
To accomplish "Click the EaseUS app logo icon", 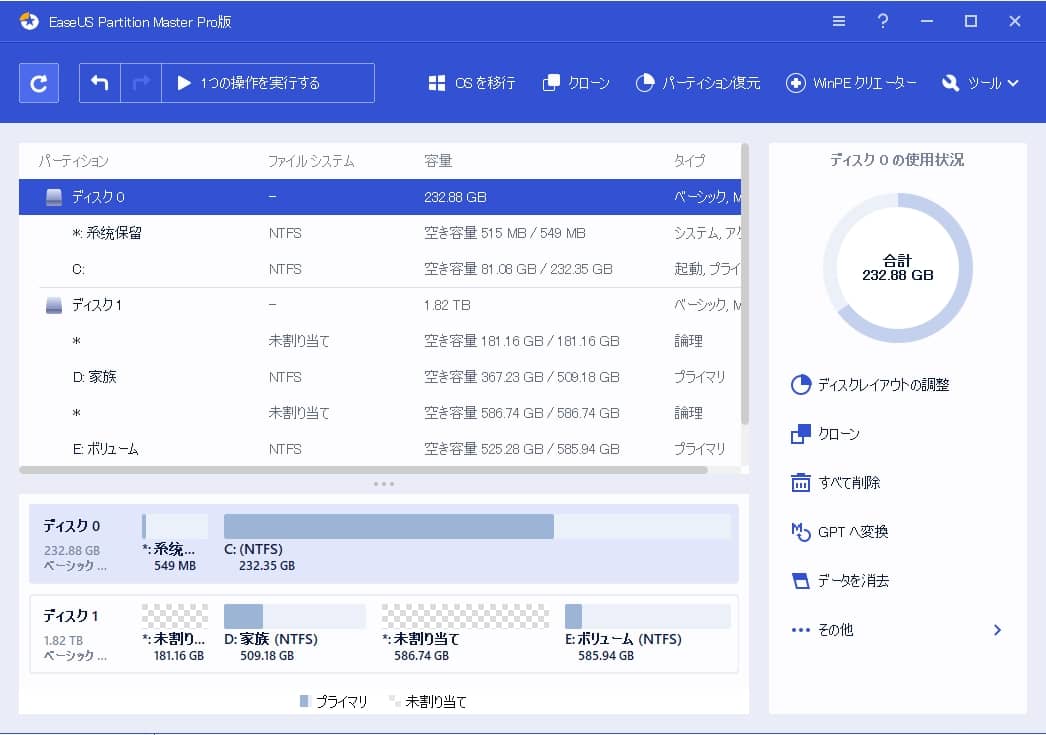I will 29,21.
